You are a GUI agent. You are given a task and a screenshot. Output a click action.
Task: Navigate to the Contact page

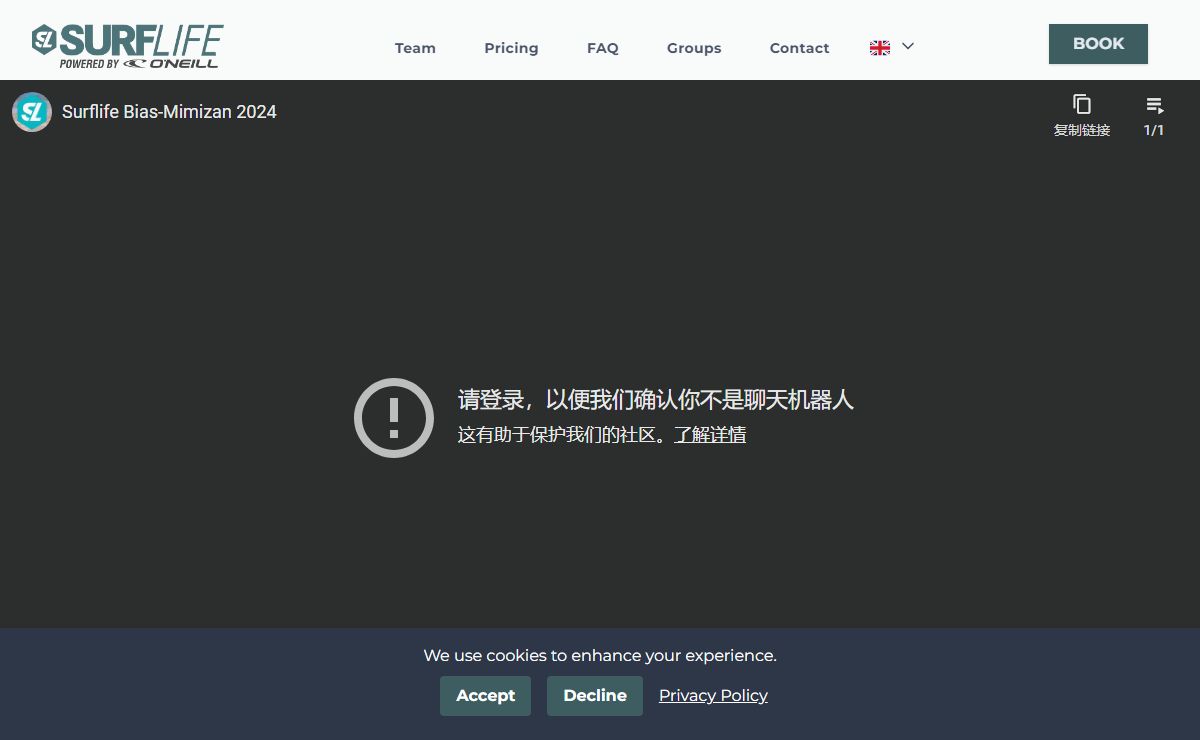click(799, 48)
